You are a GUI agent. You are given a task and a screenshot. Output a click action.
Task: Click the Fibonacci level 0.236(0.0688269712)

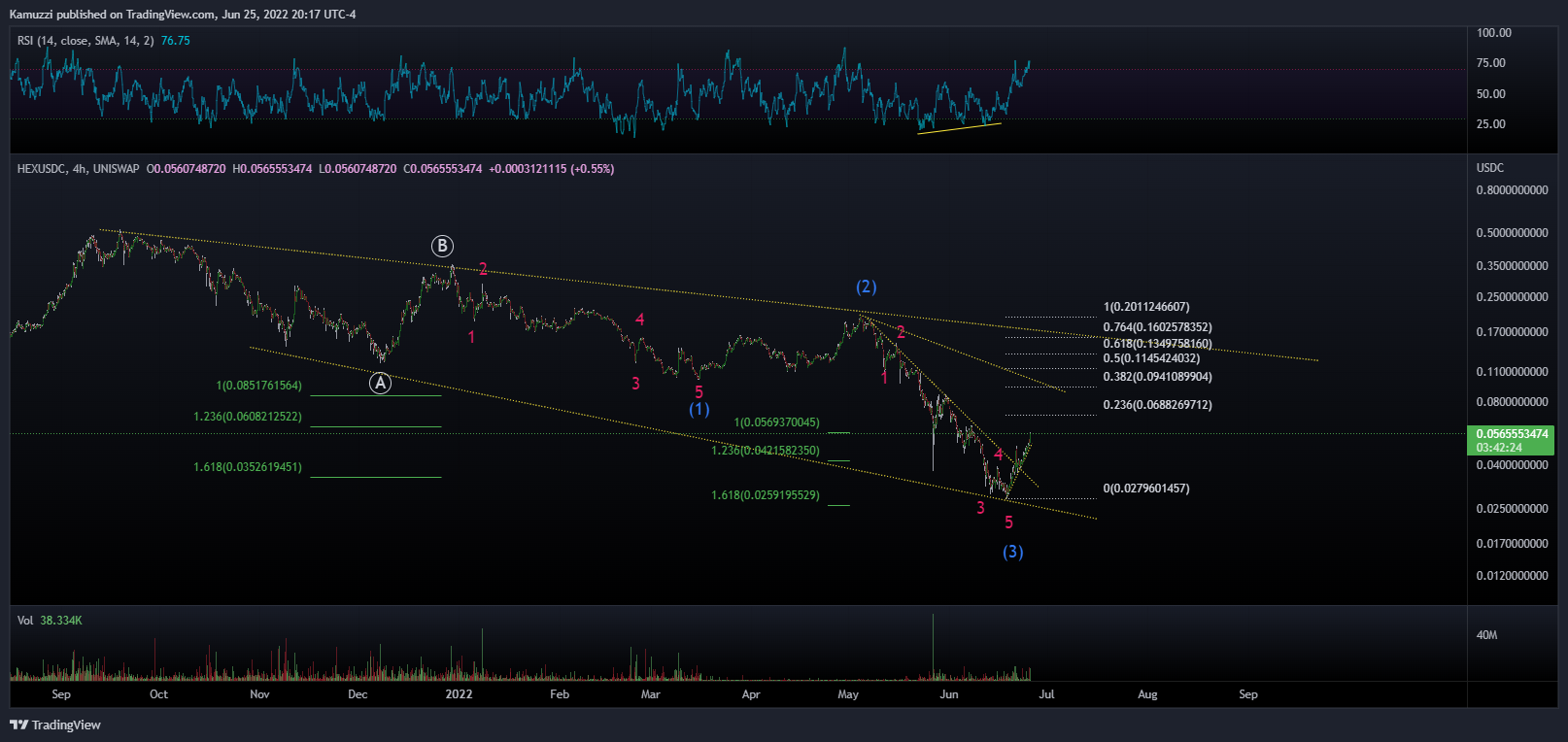[1158, 405]
